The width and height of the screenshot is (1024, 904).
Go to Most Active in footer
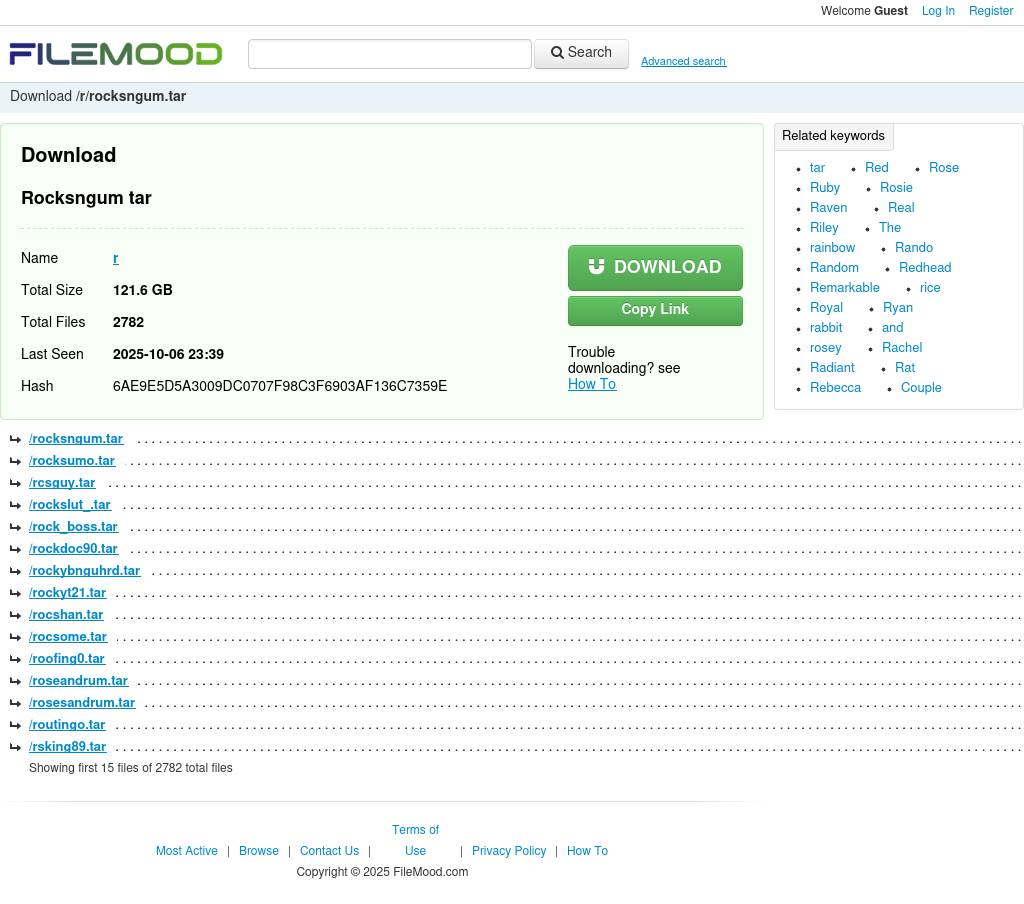[x=187, y=852]
